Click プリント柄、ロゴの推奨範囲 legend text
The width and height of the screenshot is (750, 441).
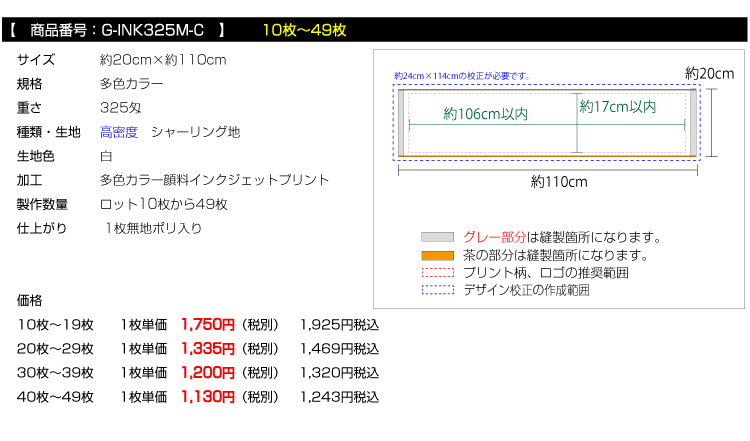point(546,273)
